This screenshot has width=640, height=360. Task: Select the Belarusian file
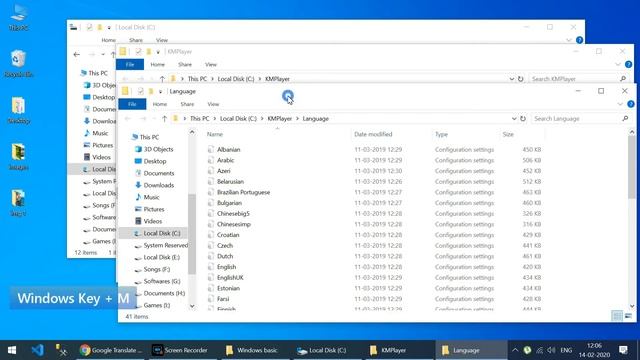tap(230, 182)
